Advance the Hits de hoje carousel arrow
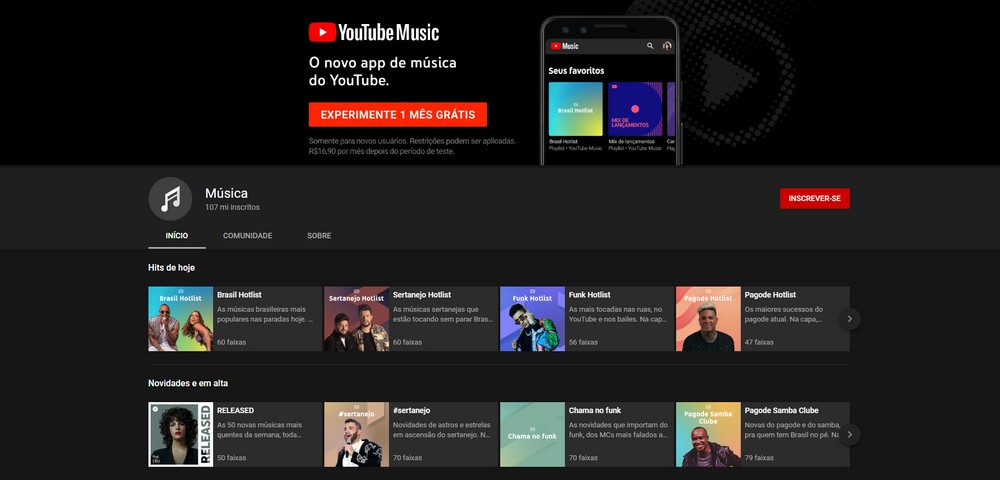This screenshot has width=1000, height=480. pyautogui.click(x=849, y=319)
